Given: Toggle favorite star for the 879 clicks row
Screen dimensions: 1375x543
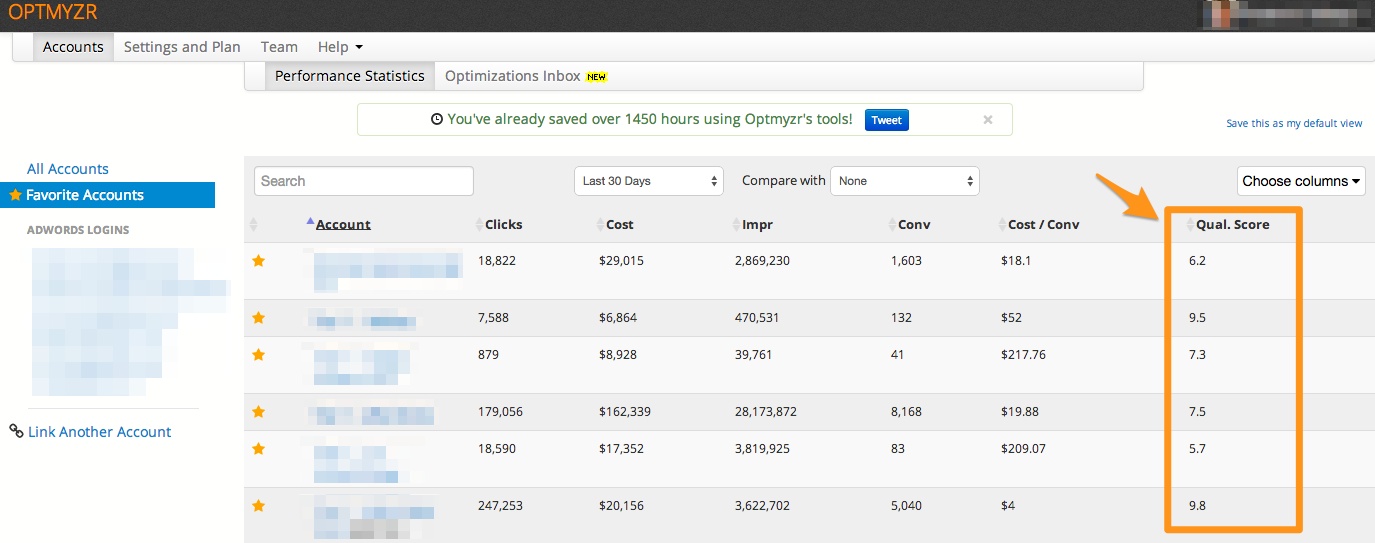Looking at the screenshot, I should [x=258, y=355].
